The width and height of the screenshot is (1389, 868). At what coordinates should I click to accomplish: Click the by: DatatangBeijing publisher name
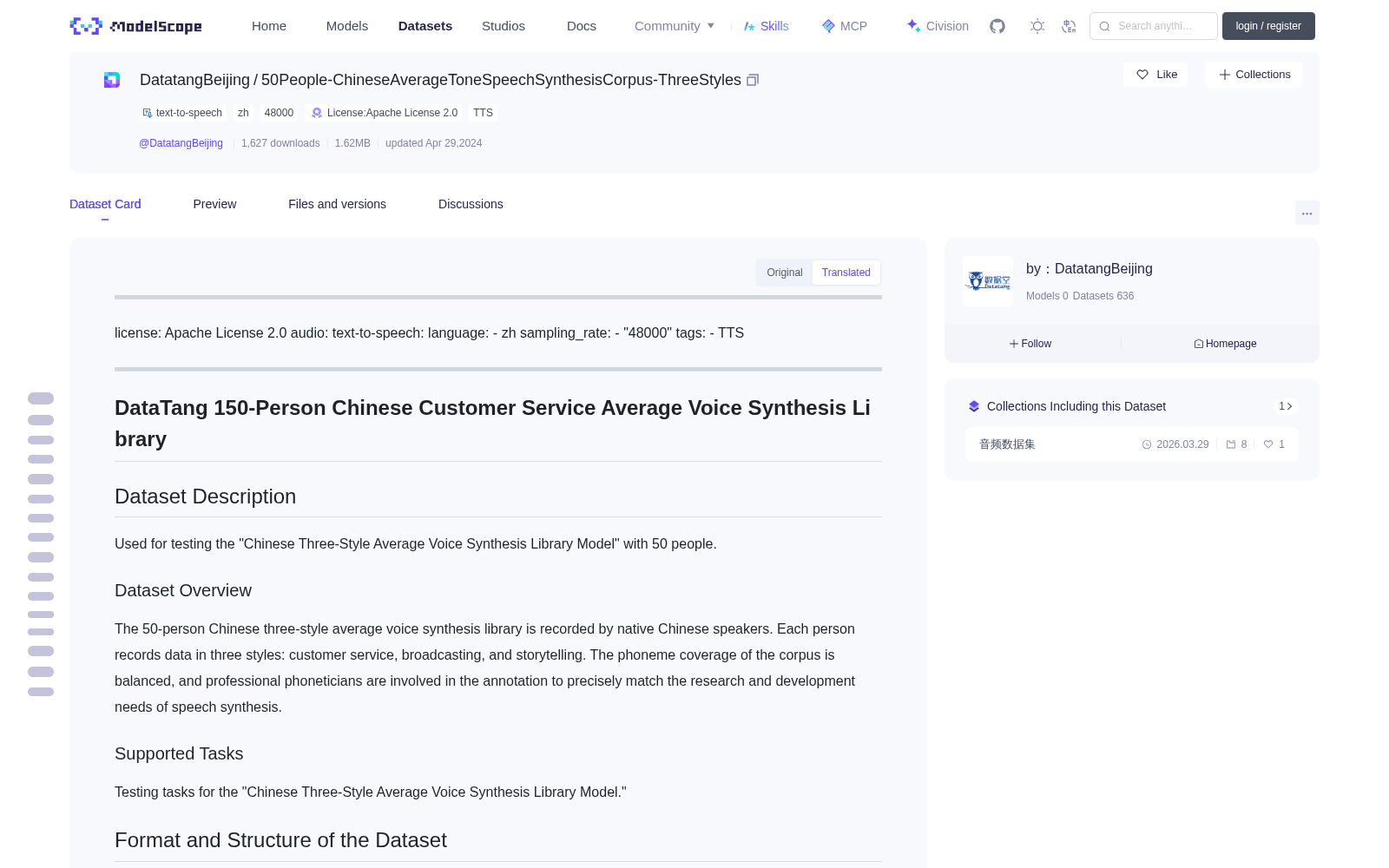(x=1089, y=269)
